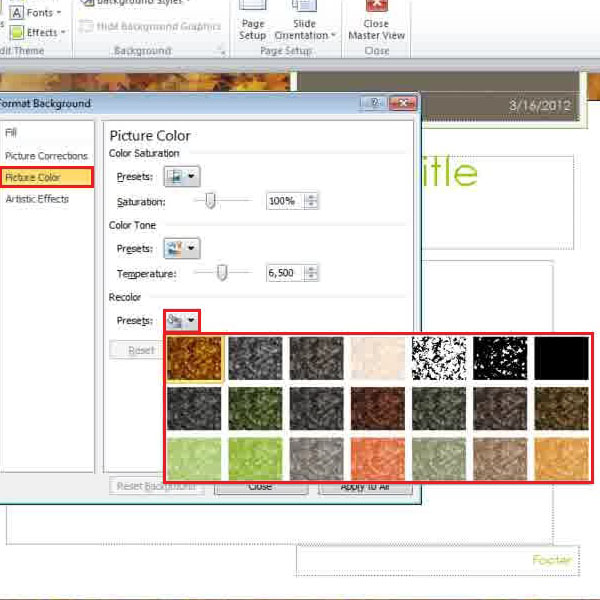The height and width of the screenshot is (600, 600).
Task: Tick Hide Background Graphics
Action: tap(150, 26)
